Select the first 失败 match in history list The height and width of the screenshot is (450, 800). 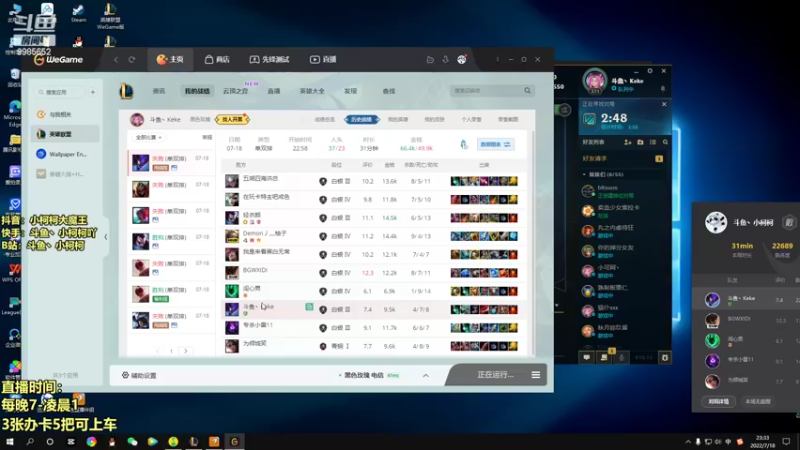(x=171, y=163)
